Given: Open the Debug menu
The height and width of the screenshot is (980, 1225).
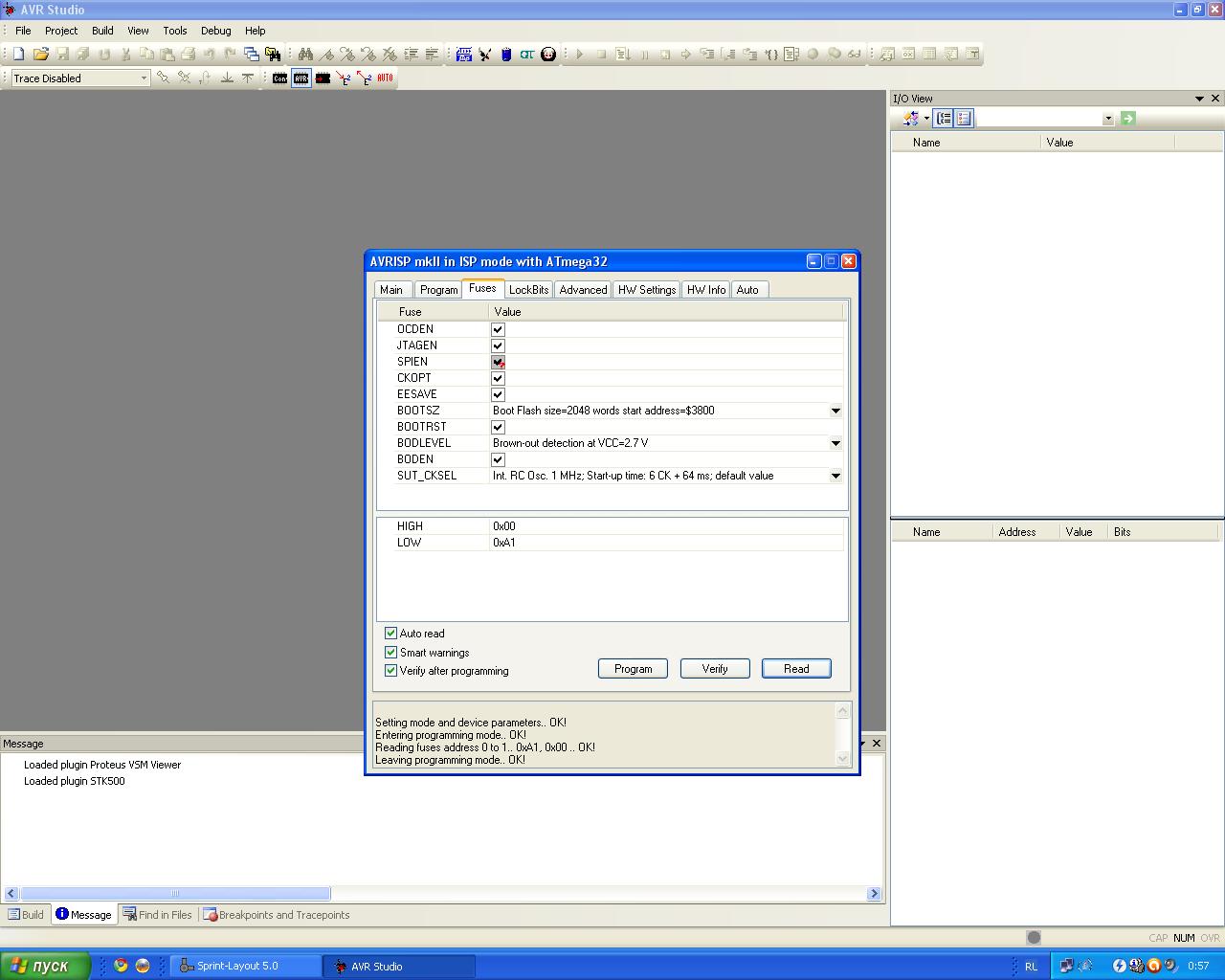Looking at the screenshot, I should (215, 31).
